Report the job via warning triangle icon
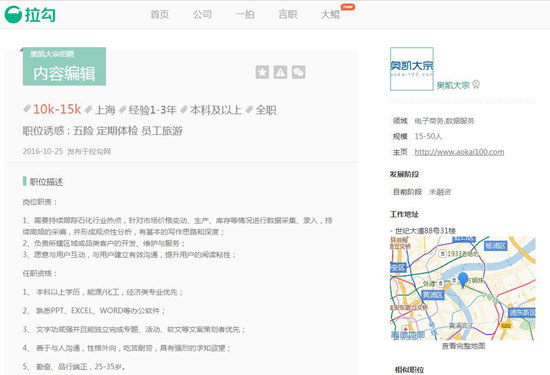550x375 pixels. pos(280,72)
